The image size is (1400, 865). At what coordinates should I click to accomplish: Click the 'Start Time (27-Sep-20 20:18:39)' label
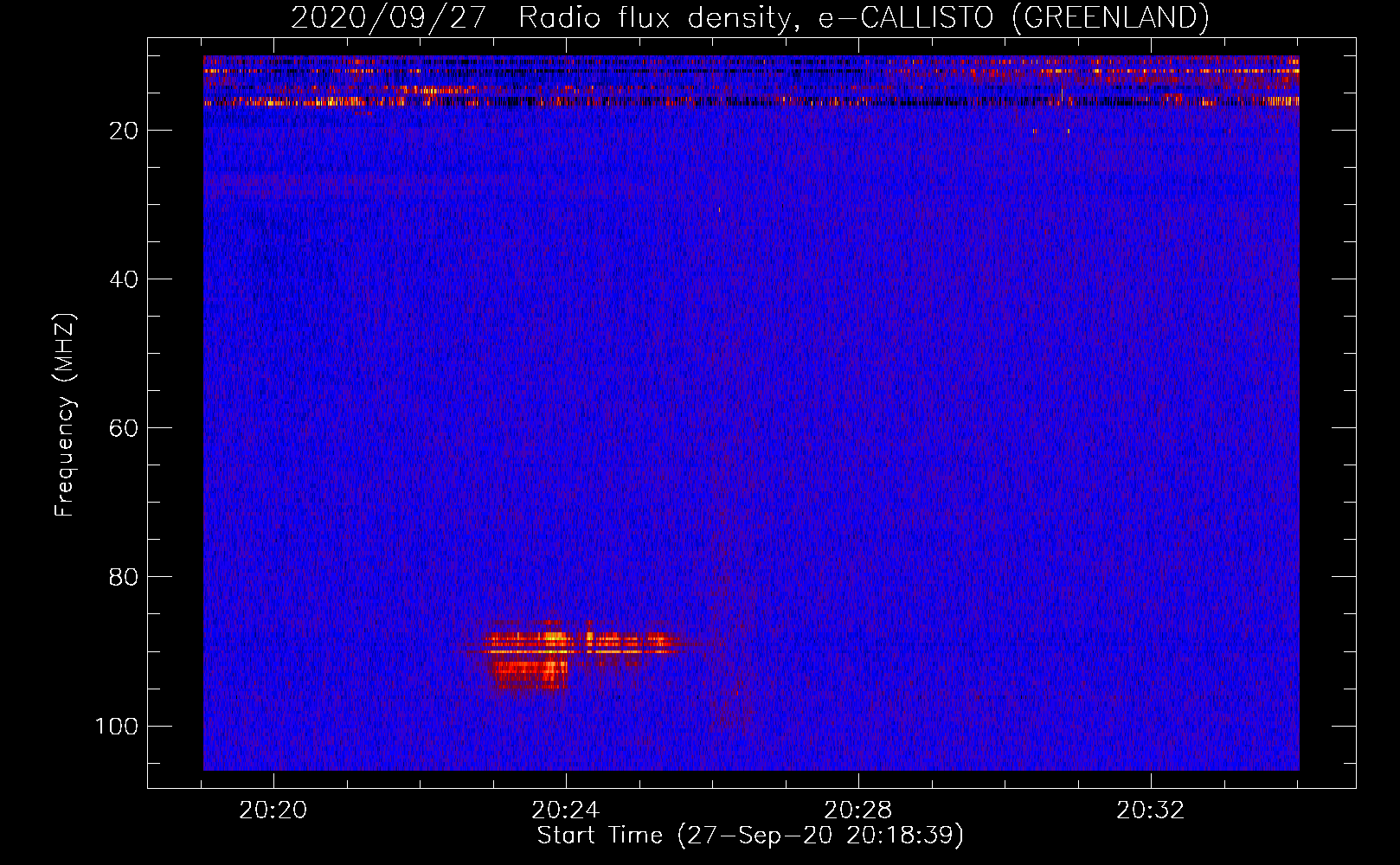pos(750,836)
